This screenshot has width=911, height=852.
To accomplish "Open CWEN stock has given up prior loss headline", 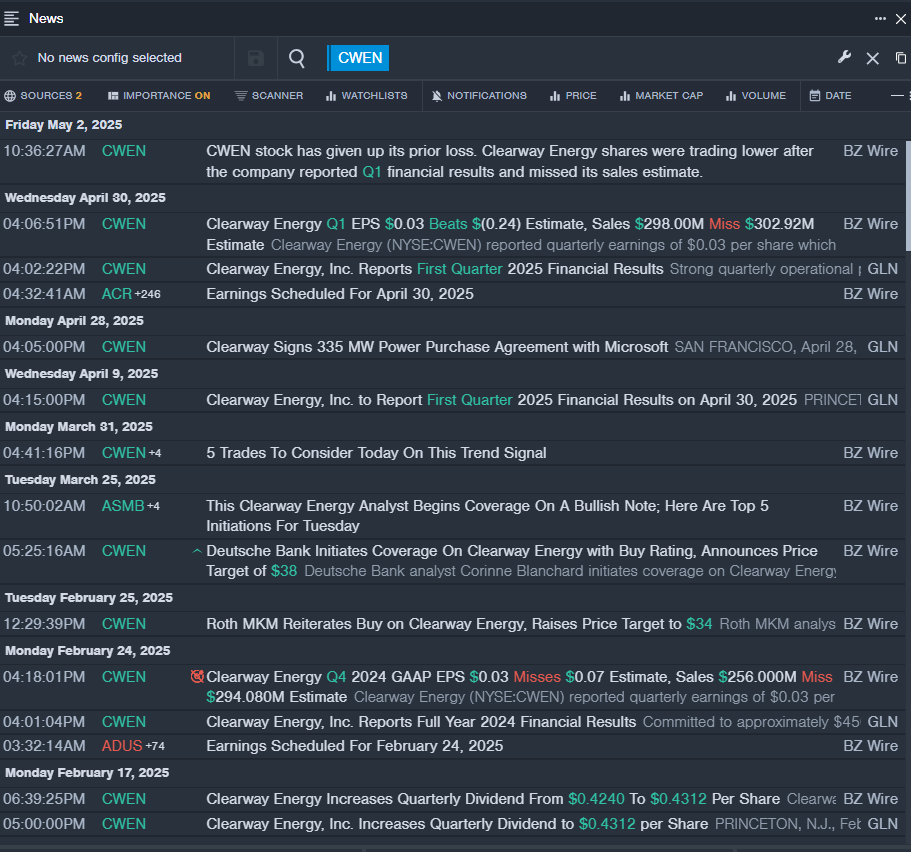I will pyautogui.click(x=510, y=162).
